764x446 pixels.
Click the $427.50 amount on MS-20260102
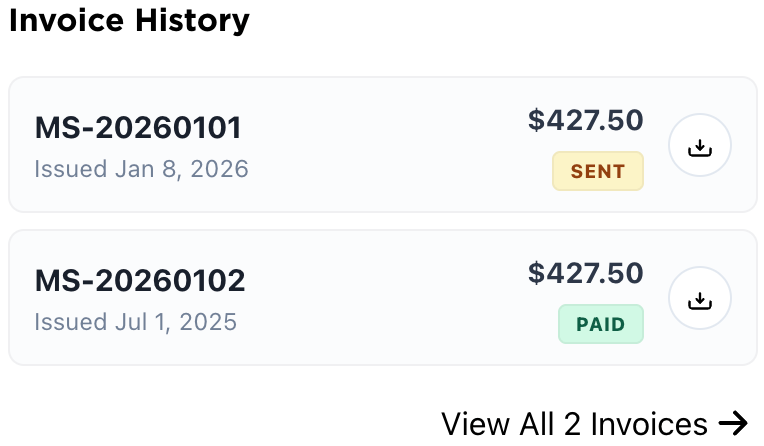(x=586, y=273)
